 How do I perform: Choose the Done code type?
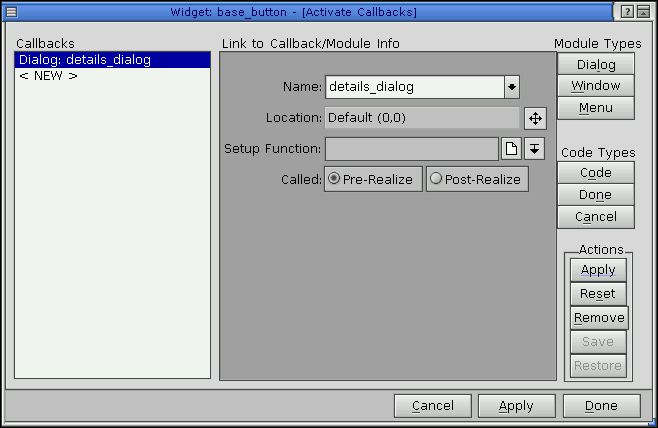[x=596, y=195]
